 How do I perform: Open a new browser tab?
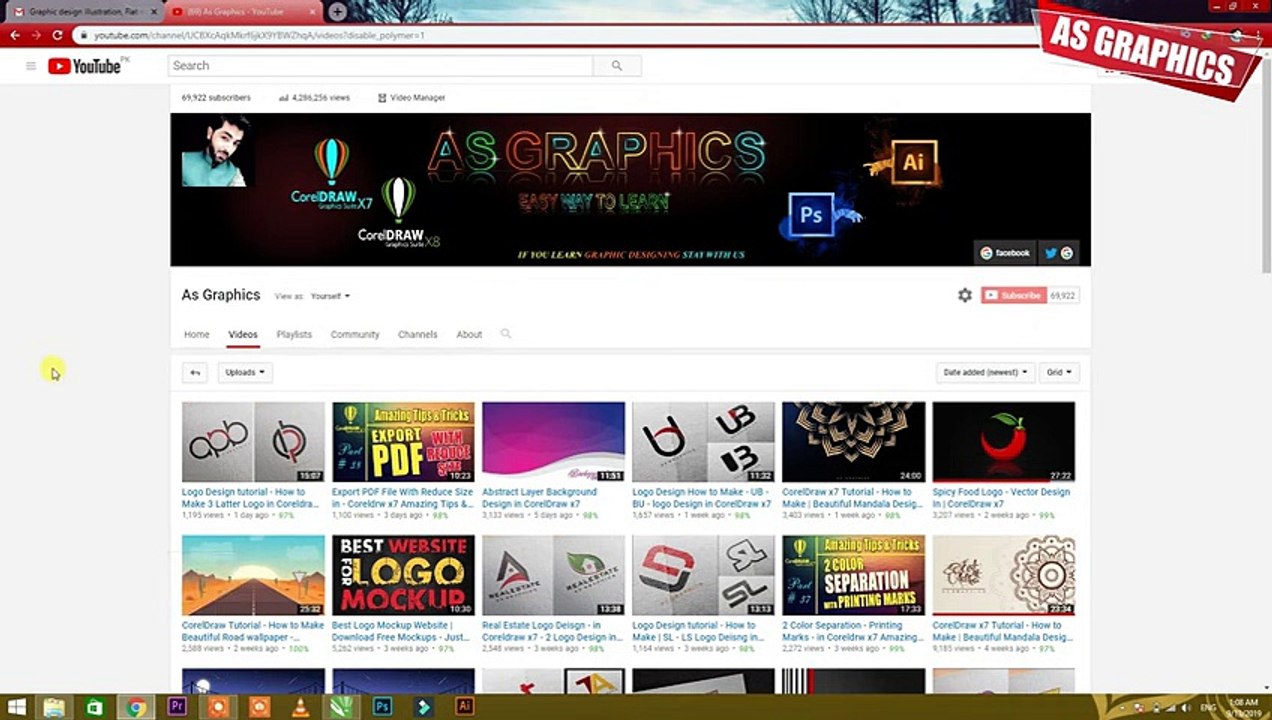pos(338,12)
